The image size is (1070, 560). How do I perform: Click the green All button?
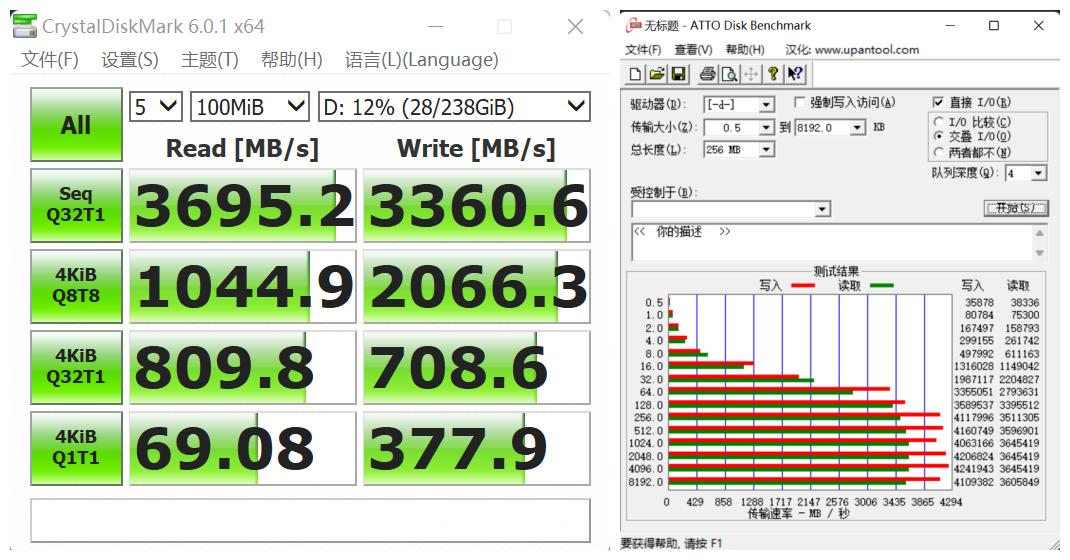[76, 124]
